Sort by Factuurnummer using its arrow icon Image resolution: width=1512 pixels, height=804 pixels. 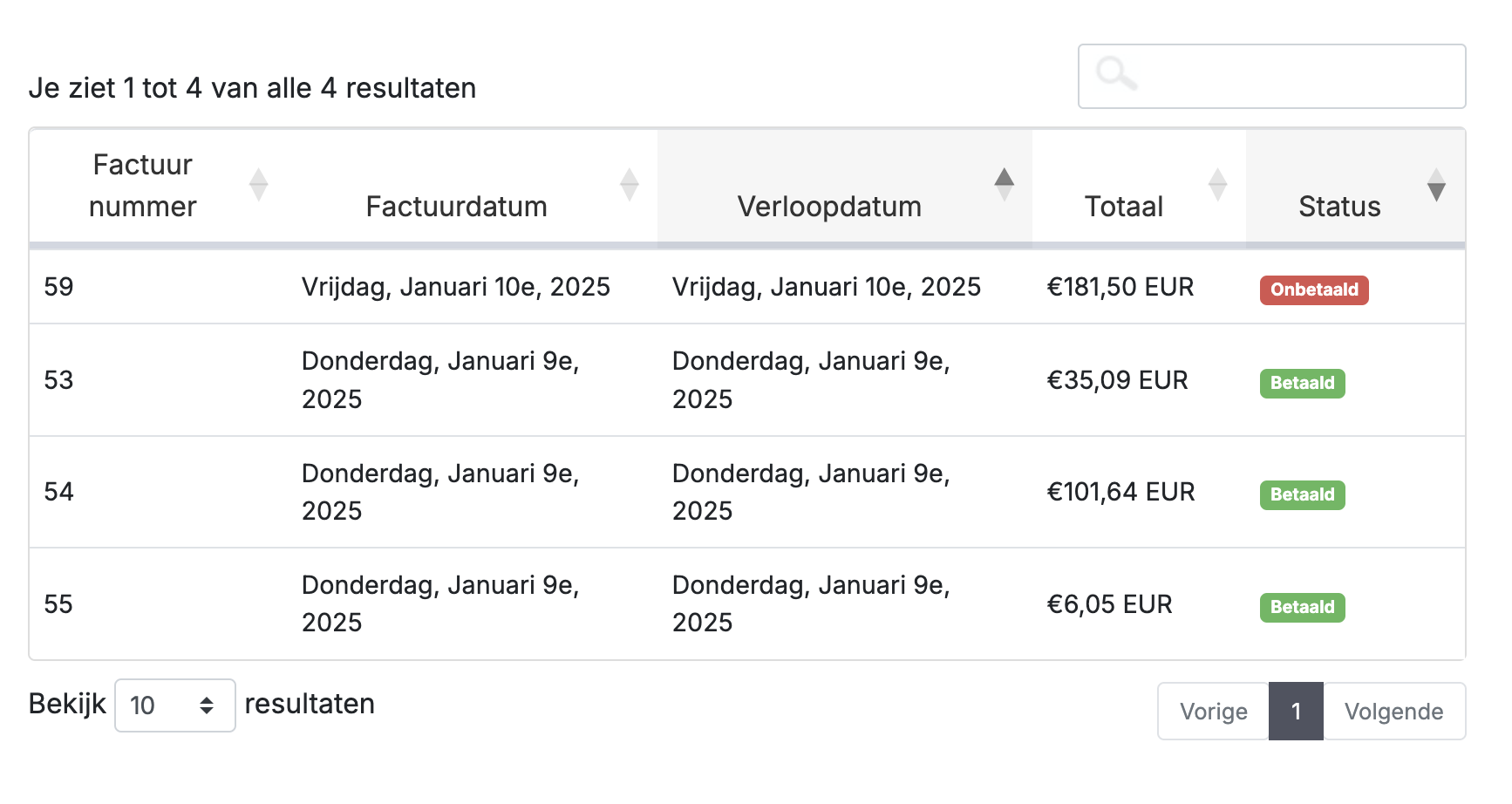pyautogui.click(x=258, y=185)
